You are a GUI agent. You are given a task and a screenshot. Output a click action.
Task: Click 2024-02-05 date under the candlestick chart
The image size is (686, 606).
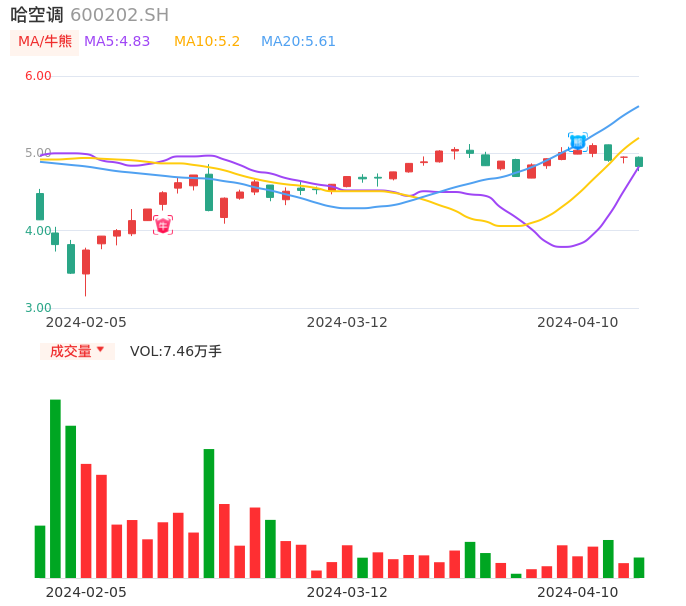86,322
